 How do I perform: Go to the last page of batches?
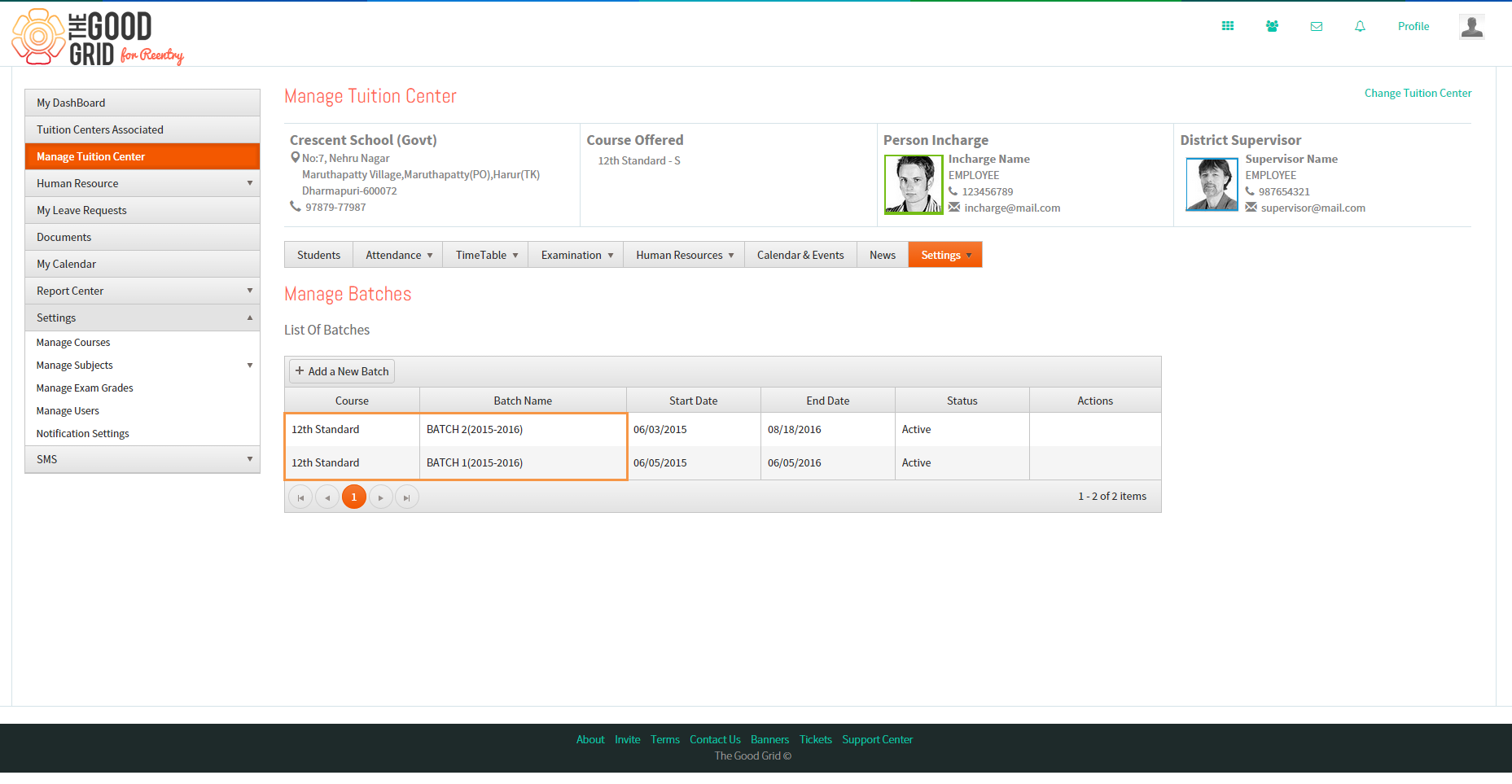click(x=407, y=497)
